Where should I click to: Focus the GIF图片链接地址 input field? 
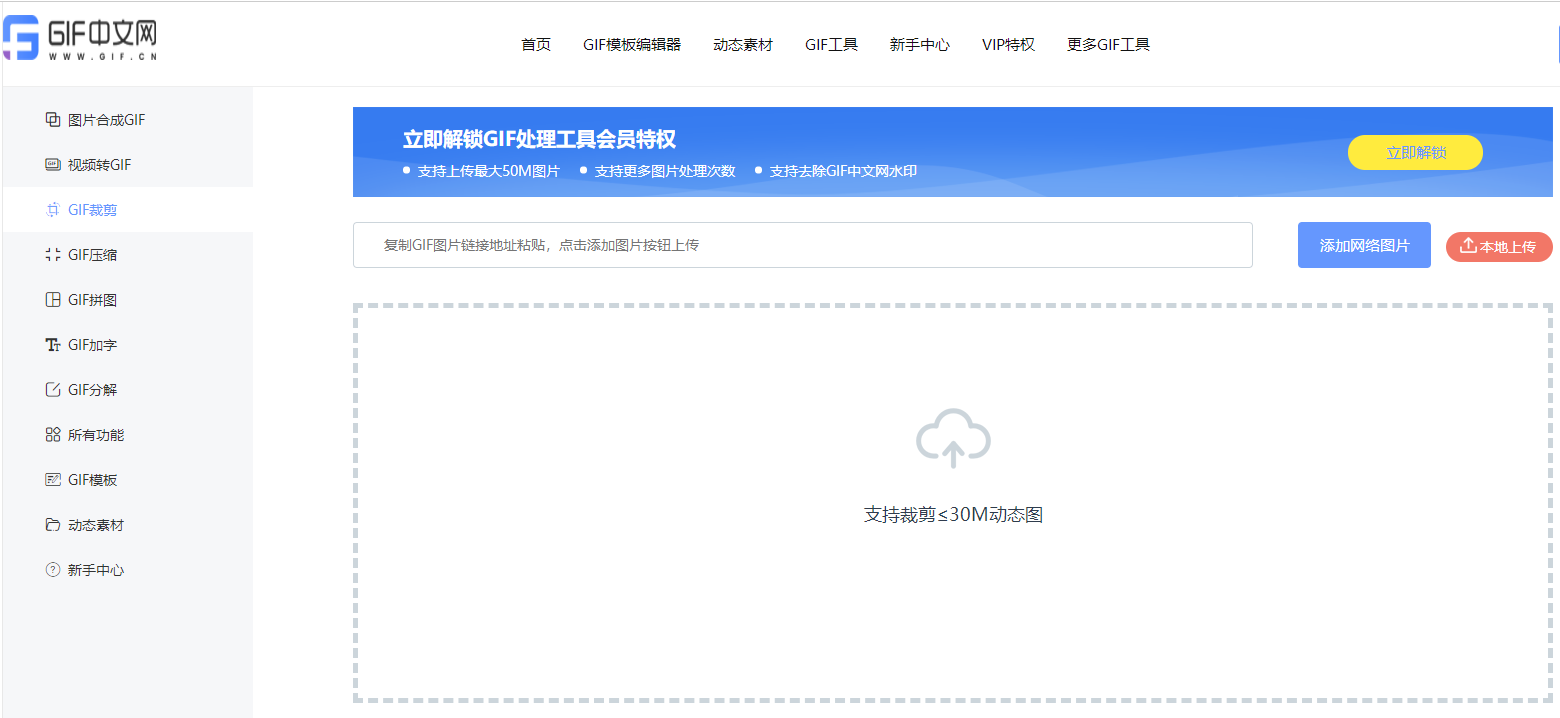[803, 245]
